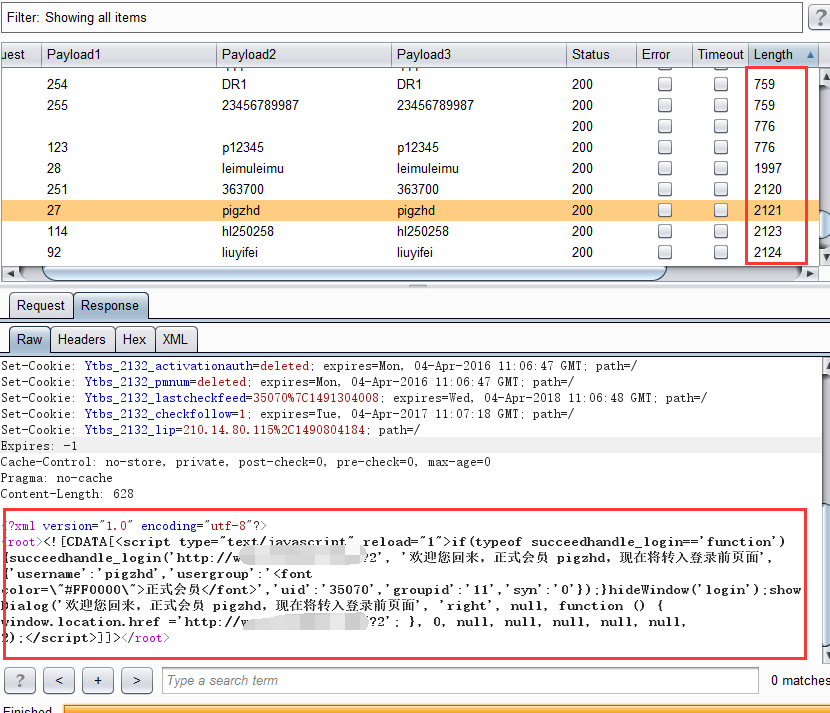This screenshot has height=713, width=830.
Task: Click the Content-Length: 628 header line
Action: pos(67,494)
